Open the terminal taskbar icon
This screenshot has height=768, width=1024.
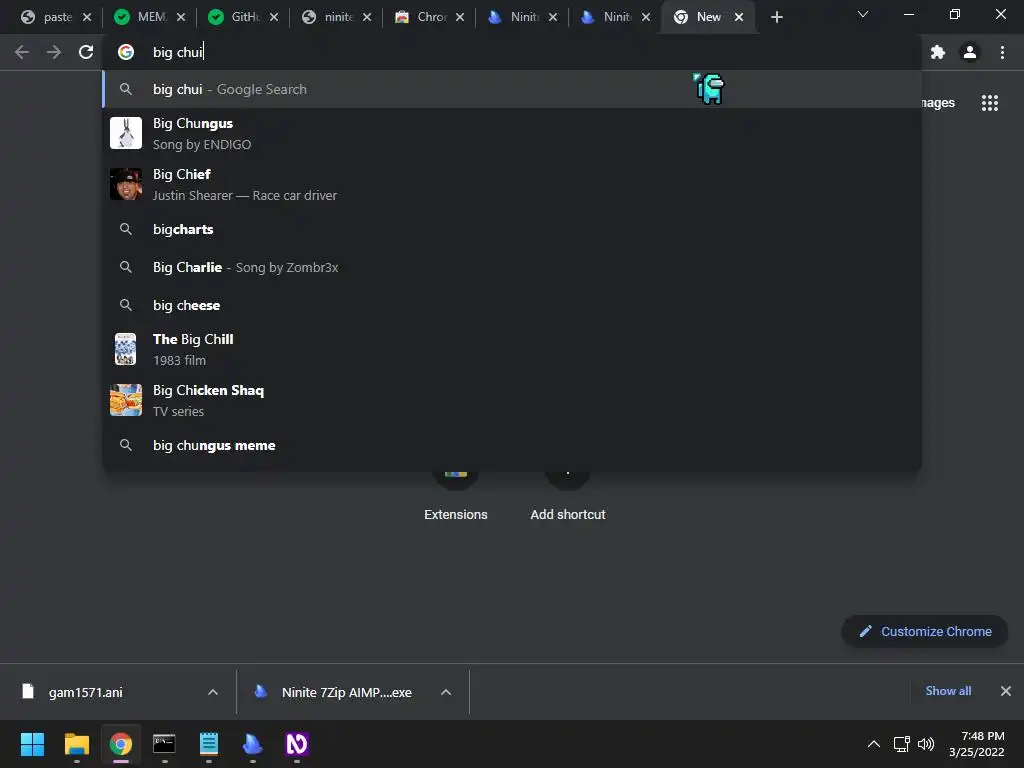(x=164, y=744)
